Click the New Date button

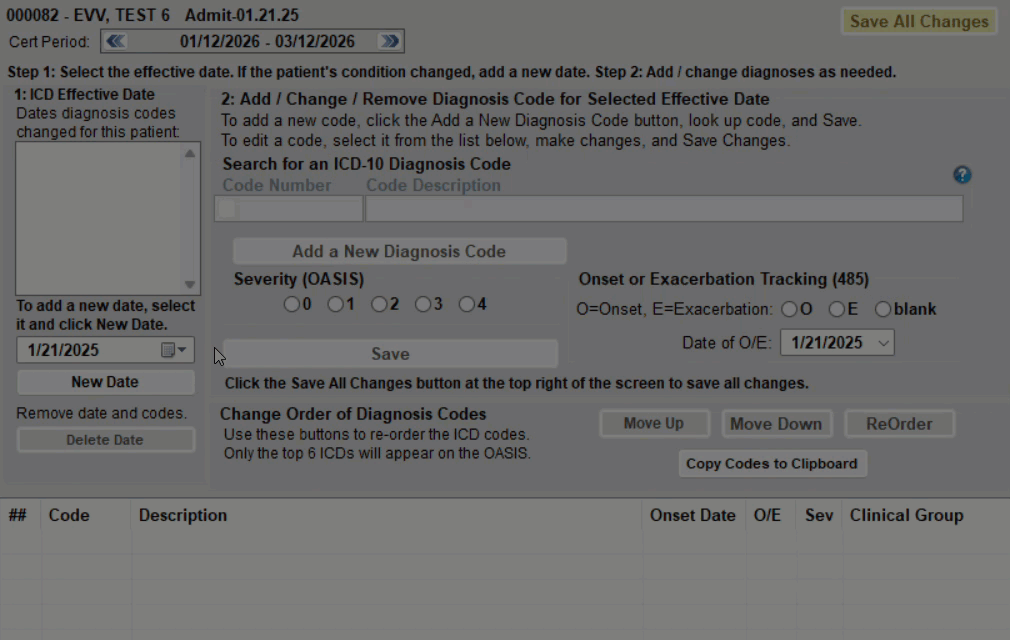click(105, 382)
